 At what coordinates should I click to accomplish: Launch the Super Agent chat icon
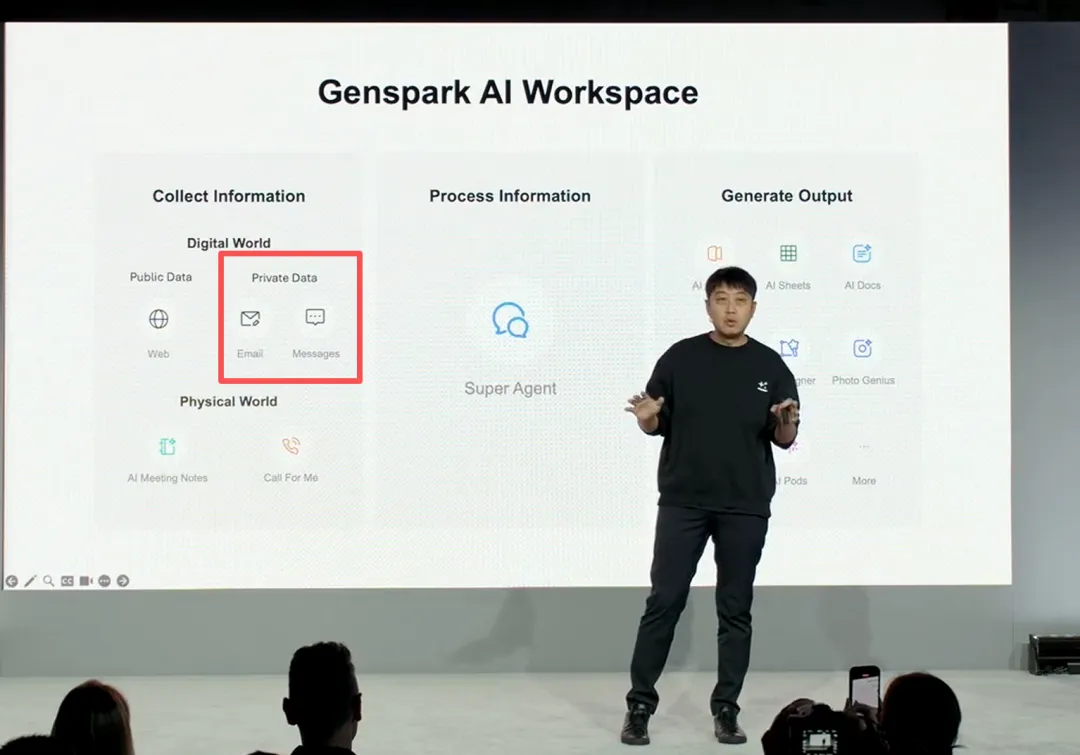(510, 320)
